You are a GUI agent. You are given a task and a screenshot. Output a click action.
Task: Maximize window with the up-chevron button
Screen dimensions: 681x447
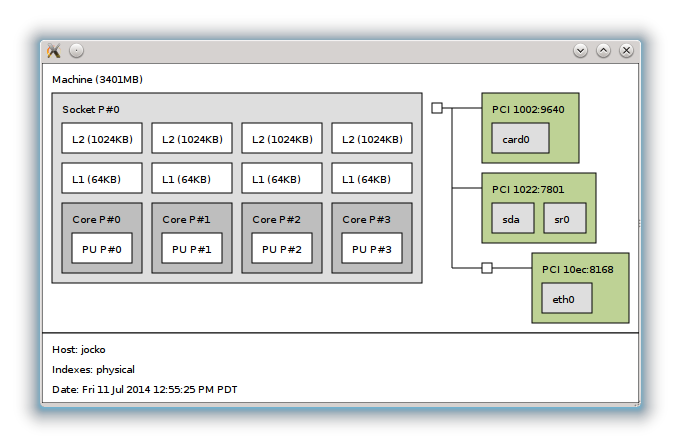(x=604, y=50)
